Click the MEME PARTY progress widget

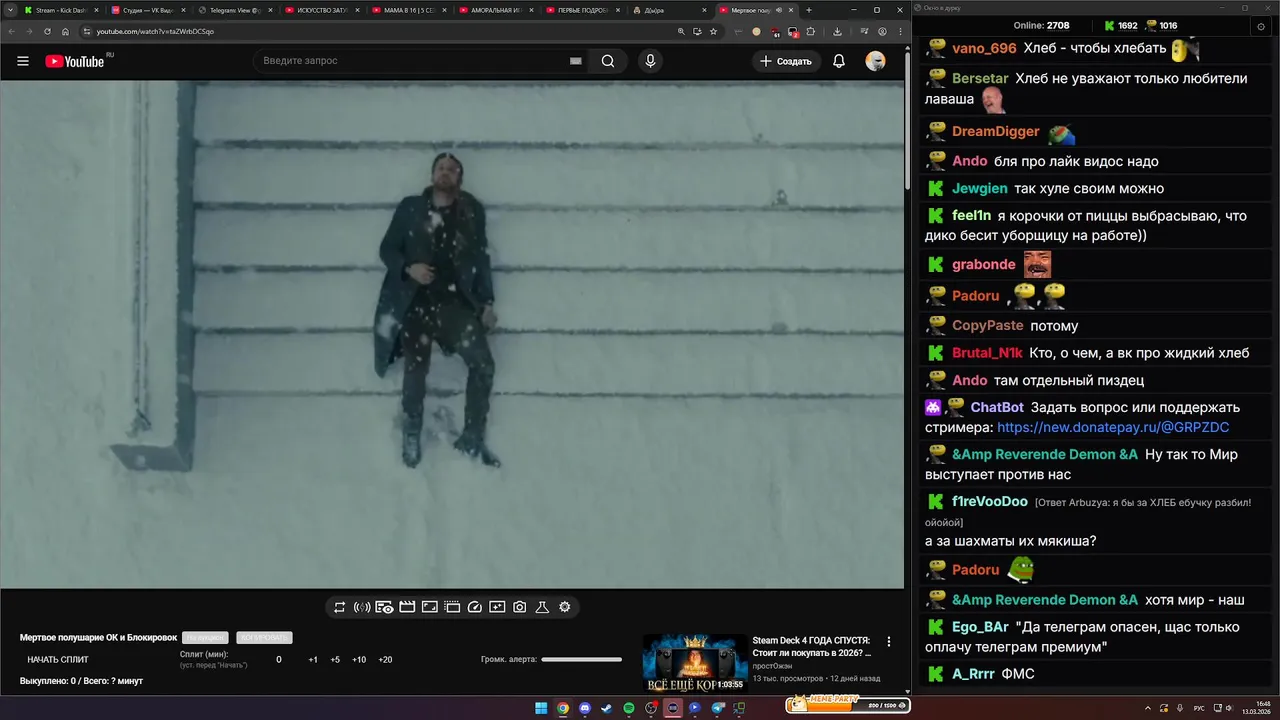pyautogui.click(x=848, y=704)
